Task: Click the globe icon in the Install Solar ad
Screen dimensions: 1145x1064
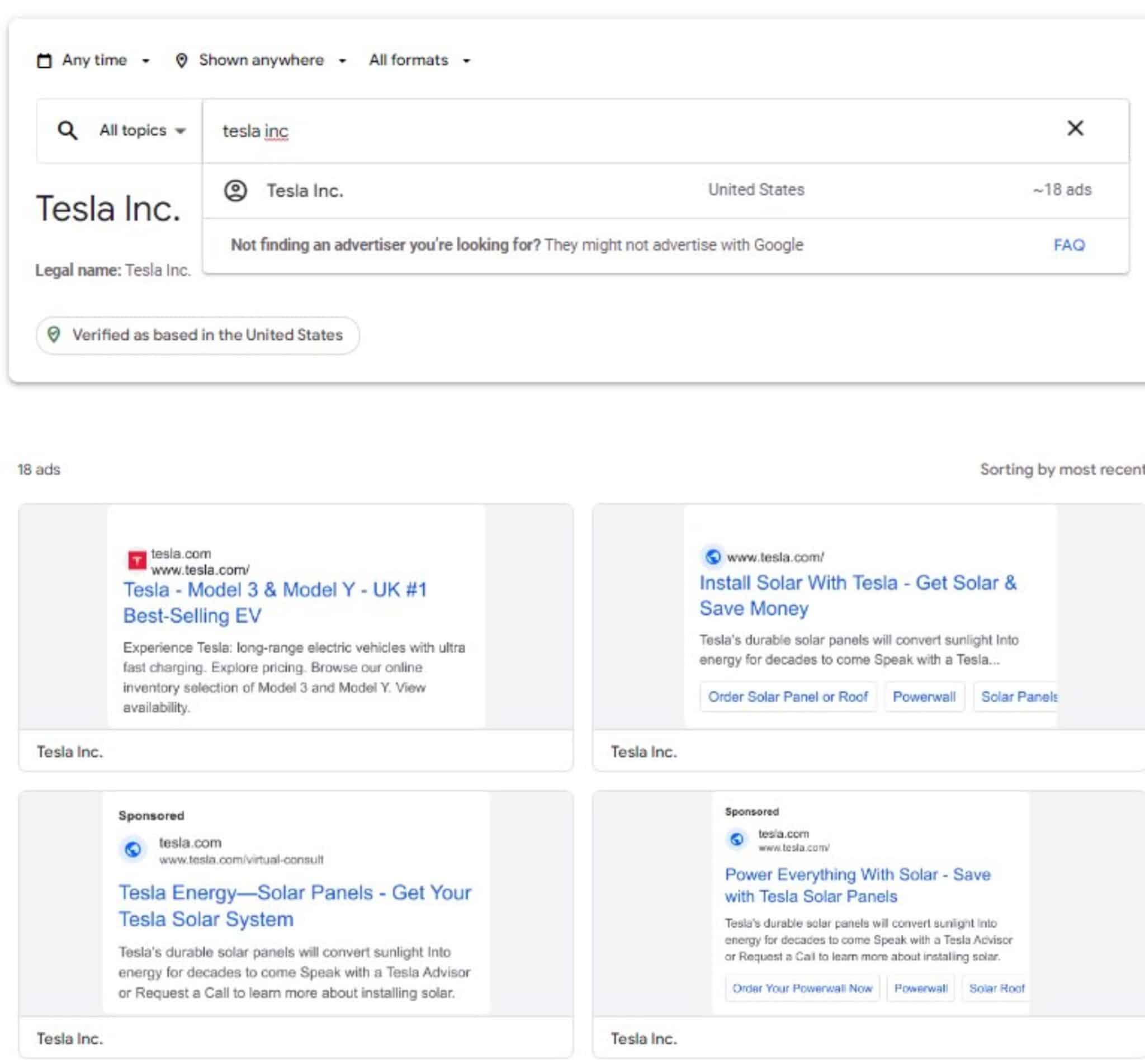Action: pos(713,556)
